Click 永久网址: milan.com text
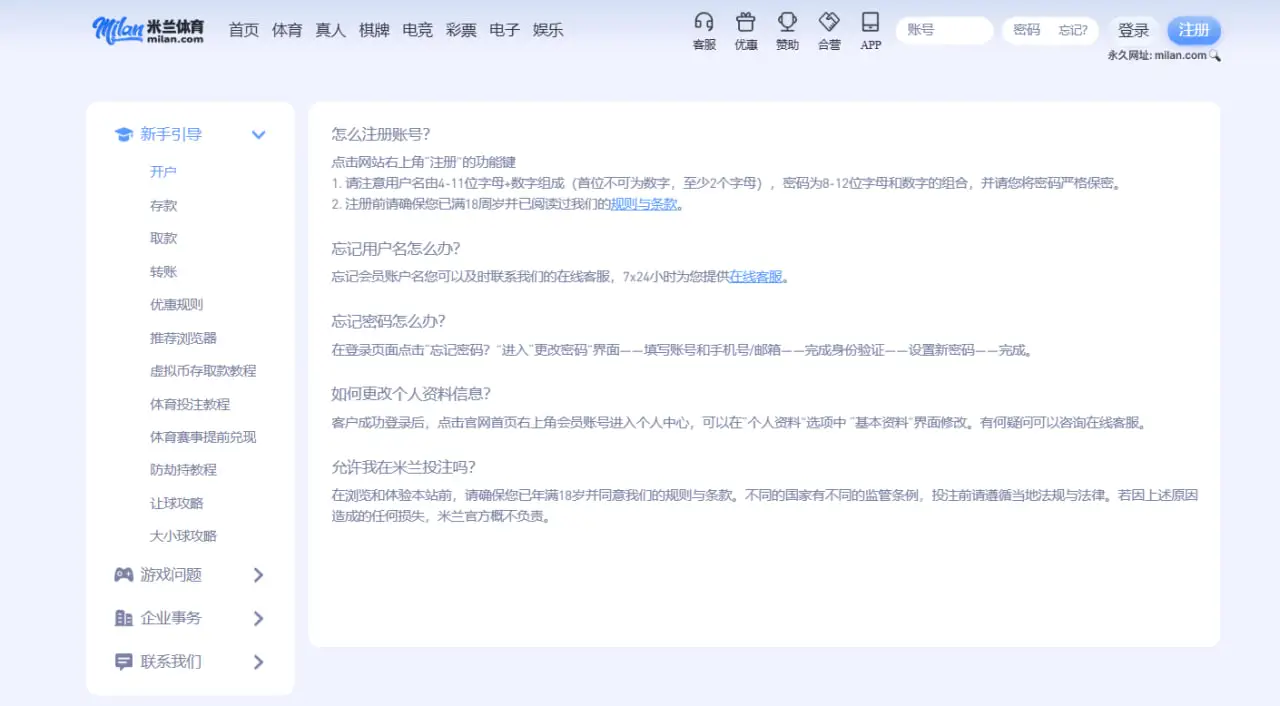Viewport: 1280px width, 706px height. tap(1157, 56)
